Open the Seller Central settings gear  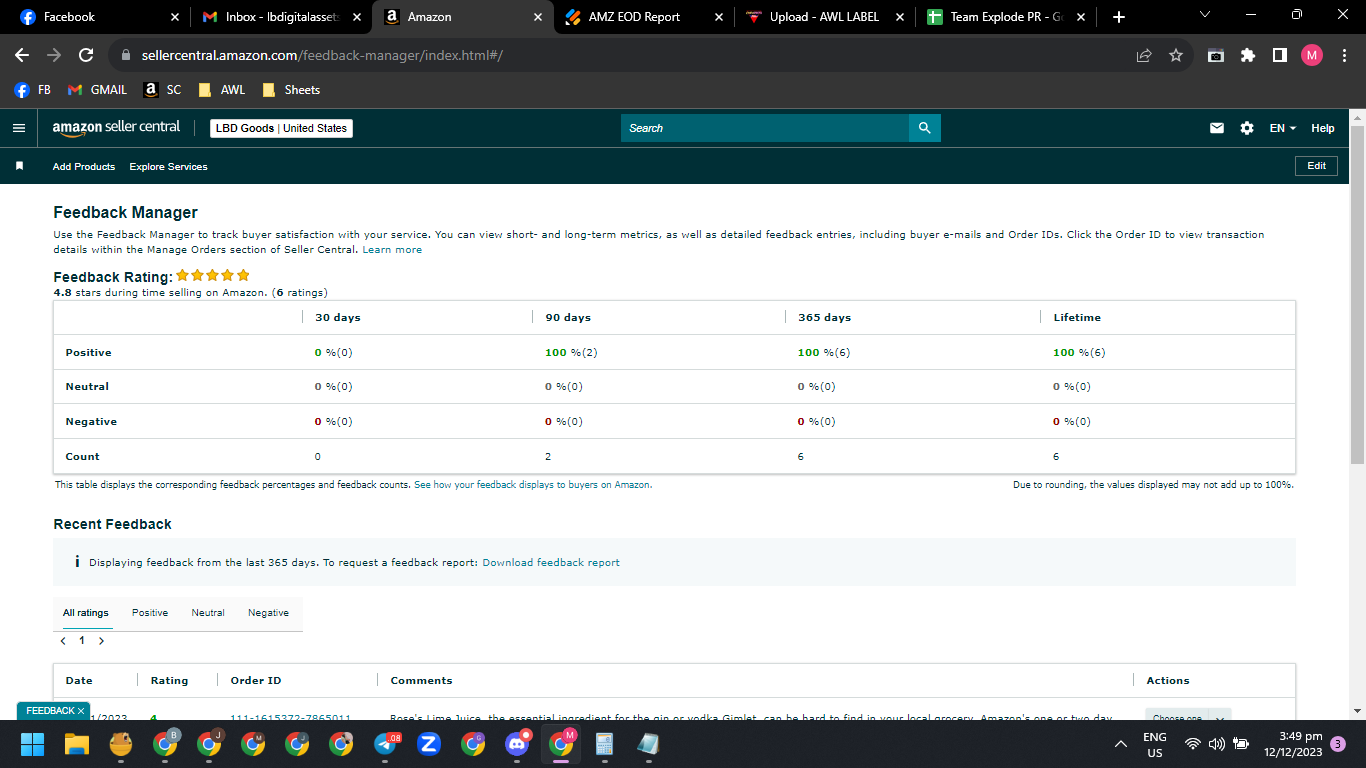pos(1247,128)
